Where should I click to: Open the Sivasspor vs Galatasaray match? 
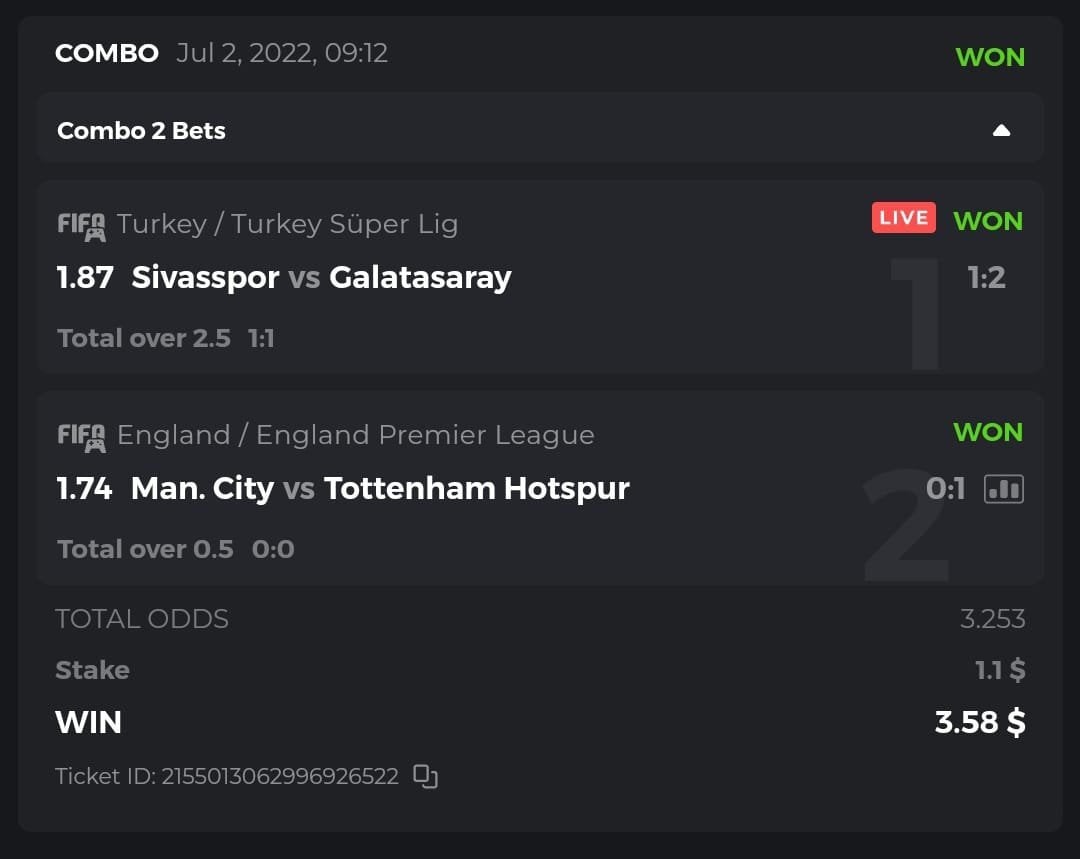(321, 277)
